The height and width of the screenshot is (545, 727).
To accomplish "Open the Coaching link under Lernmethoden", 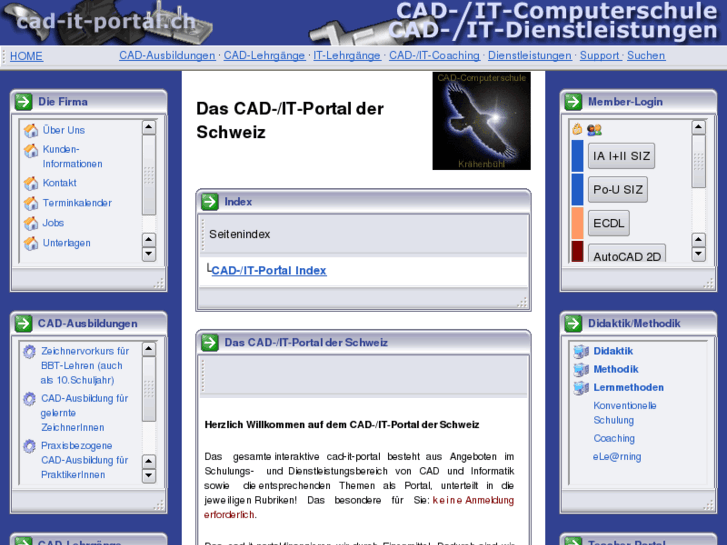I will point(614,438).
